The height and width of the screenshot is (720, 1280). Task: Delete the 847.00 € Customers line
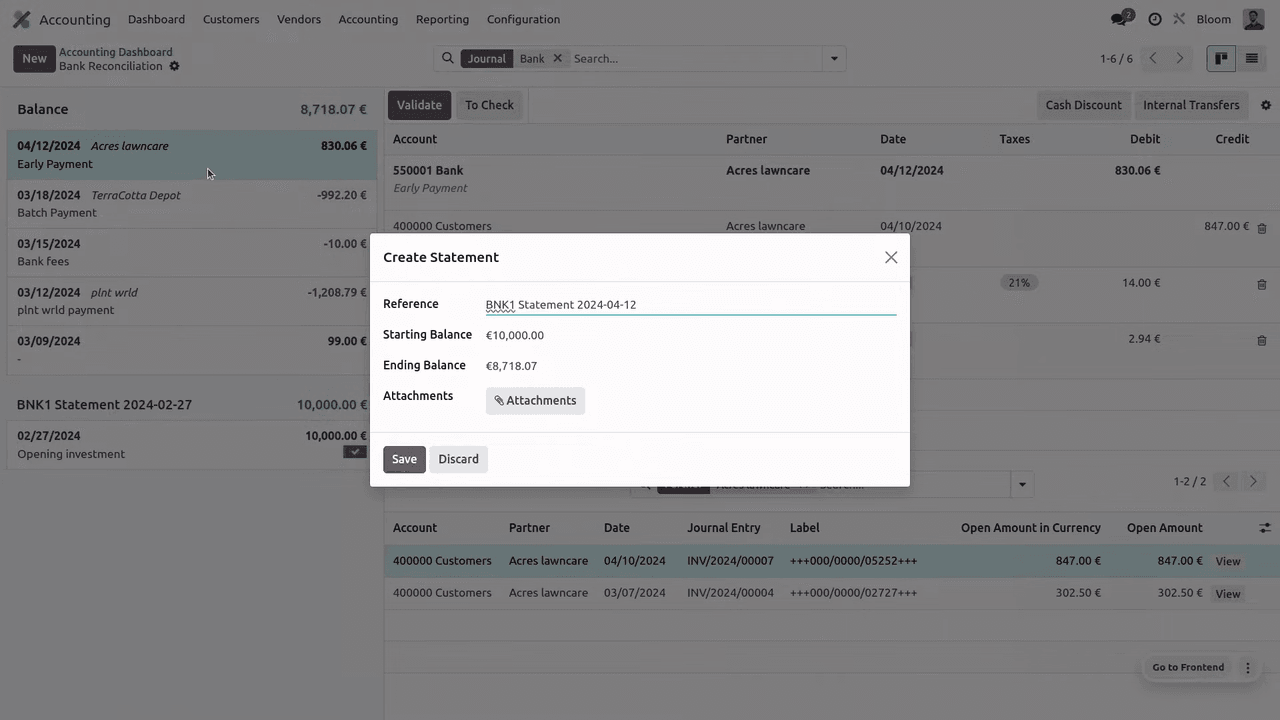pyautogui.click(x=1262, y=228)
